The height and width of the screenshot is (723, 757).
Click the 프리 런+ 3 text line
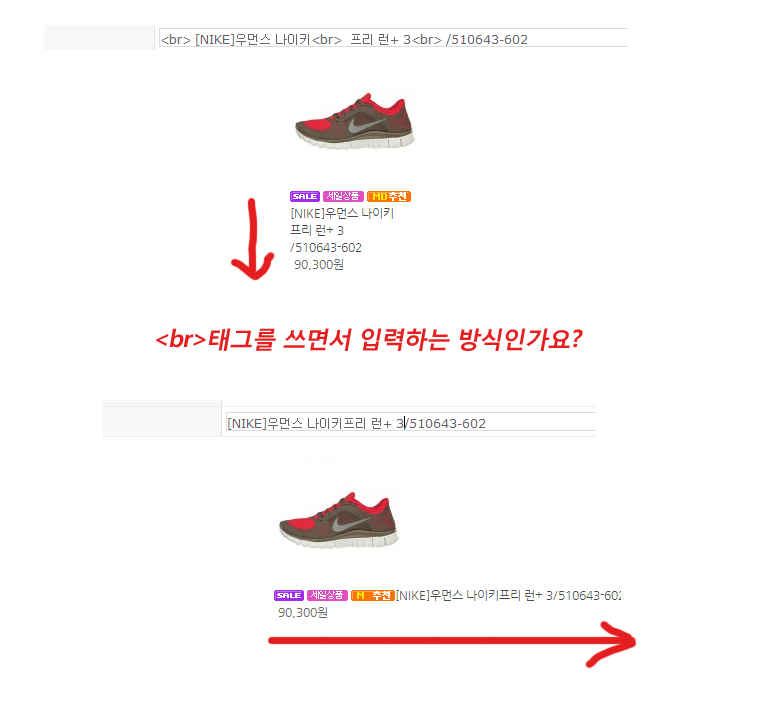click(x=317, y=230)
